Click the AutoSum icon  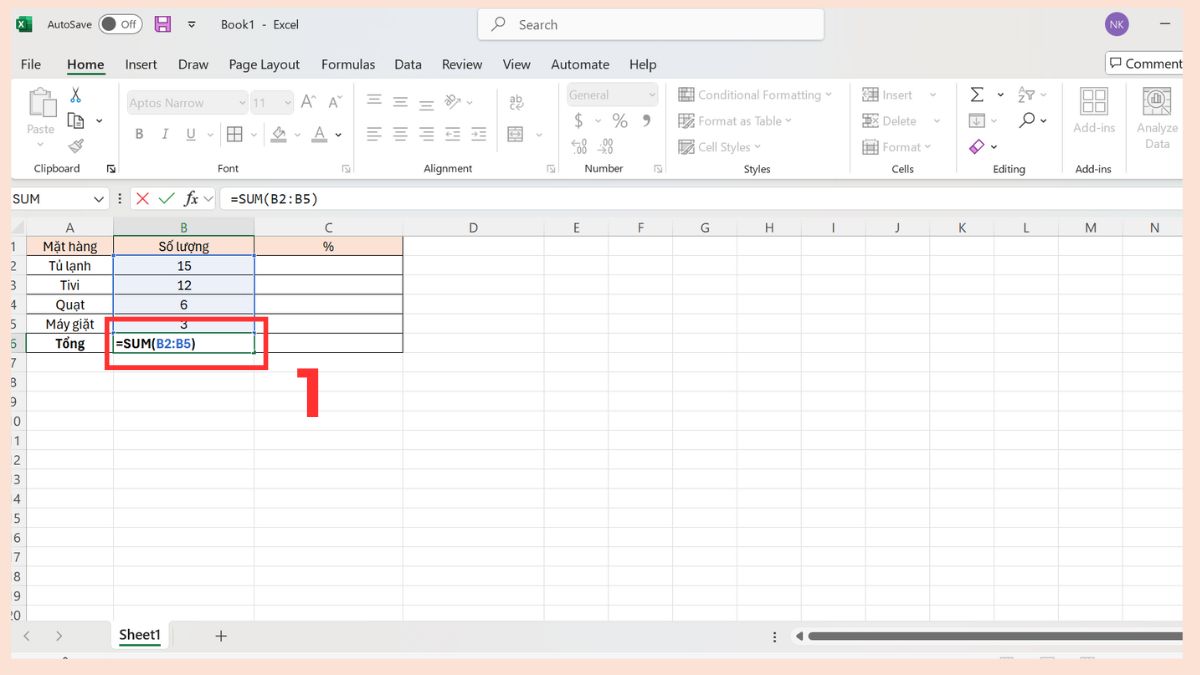(x=977, y=94)
